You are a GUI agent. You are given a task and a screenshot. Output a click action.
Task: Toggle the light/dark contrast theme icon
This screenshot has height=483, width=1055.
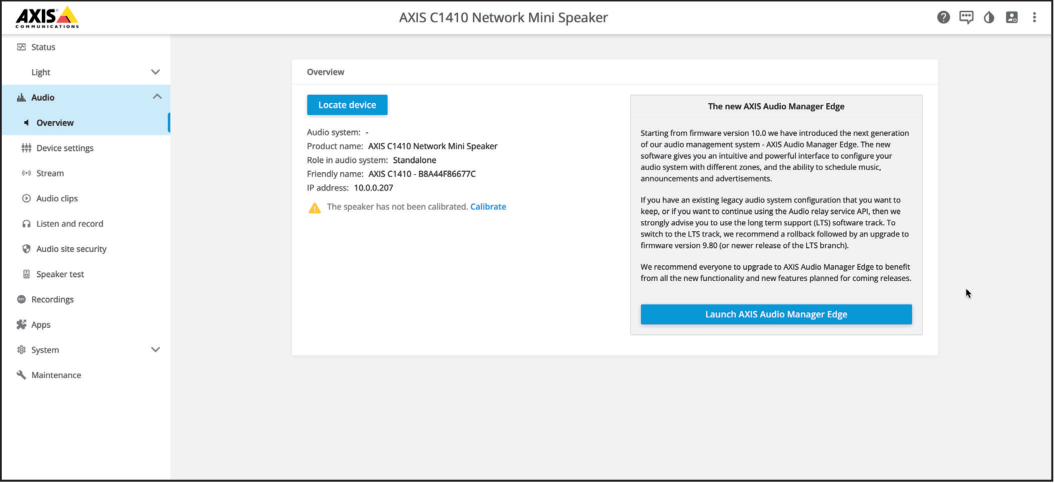(989, 17)
